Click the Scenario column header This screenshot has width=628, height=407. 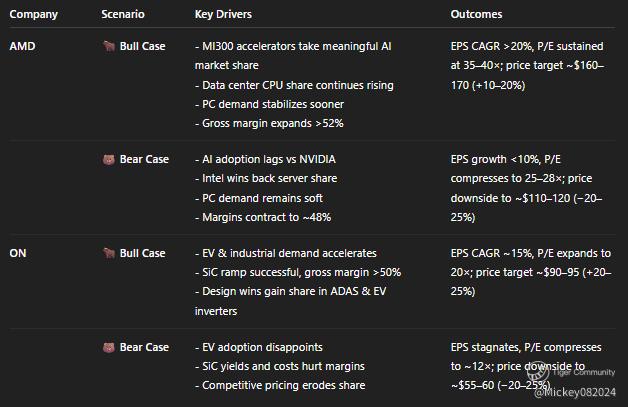pyautogui.click(x=122, y=15)
